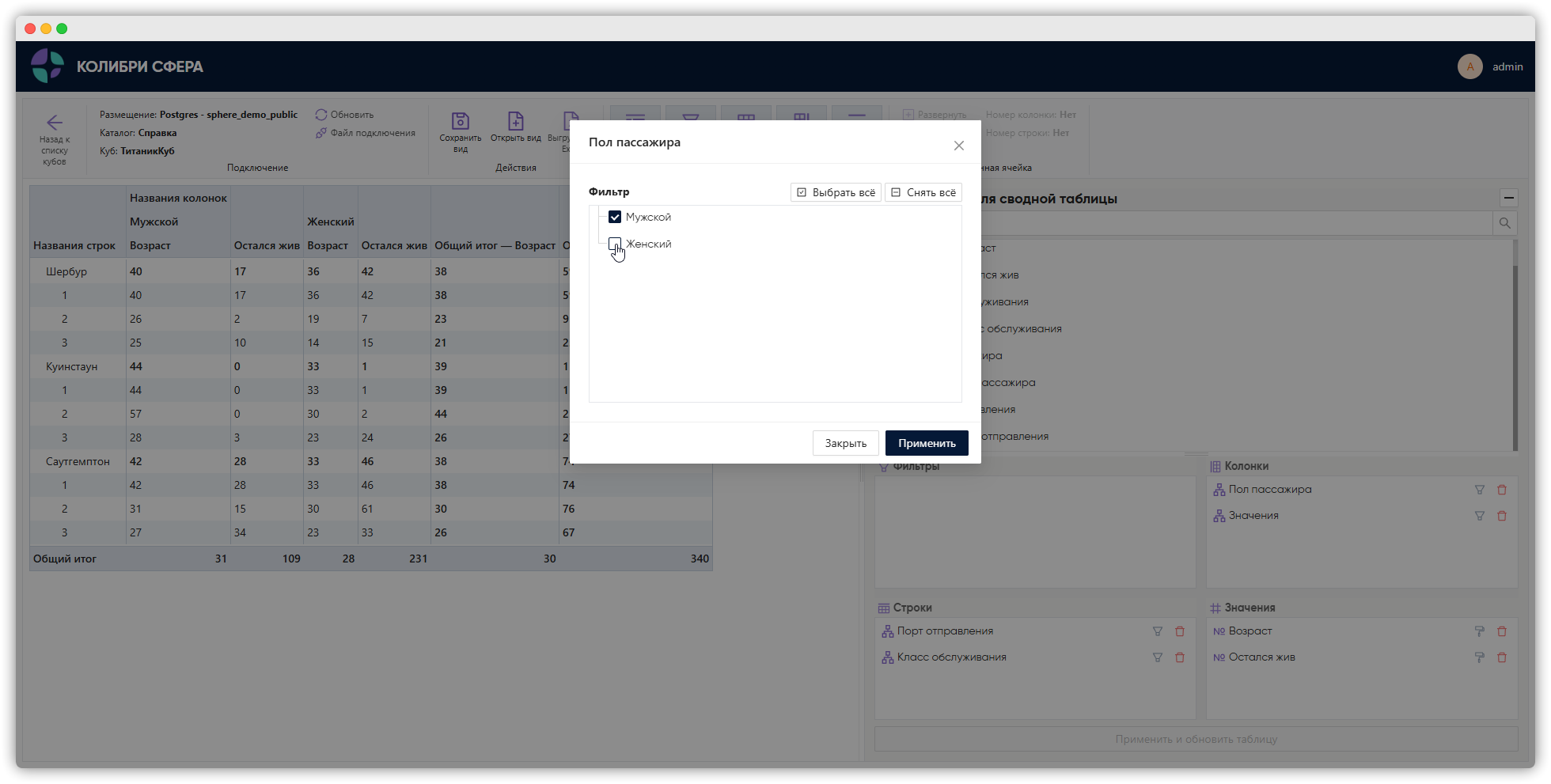The width and height of the screenshot is (1551, 784).
Task: Open filter for Порт отправления row field
Action: pyautogui.click(x=1158, y=631)
